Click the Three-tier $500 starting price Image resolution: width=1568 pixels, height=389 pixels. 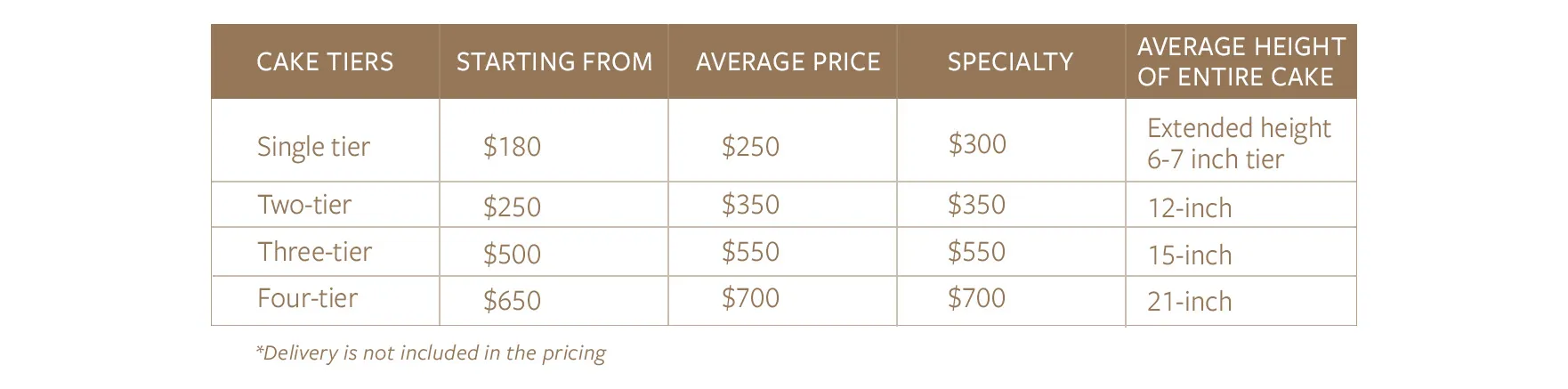(512, 254)
